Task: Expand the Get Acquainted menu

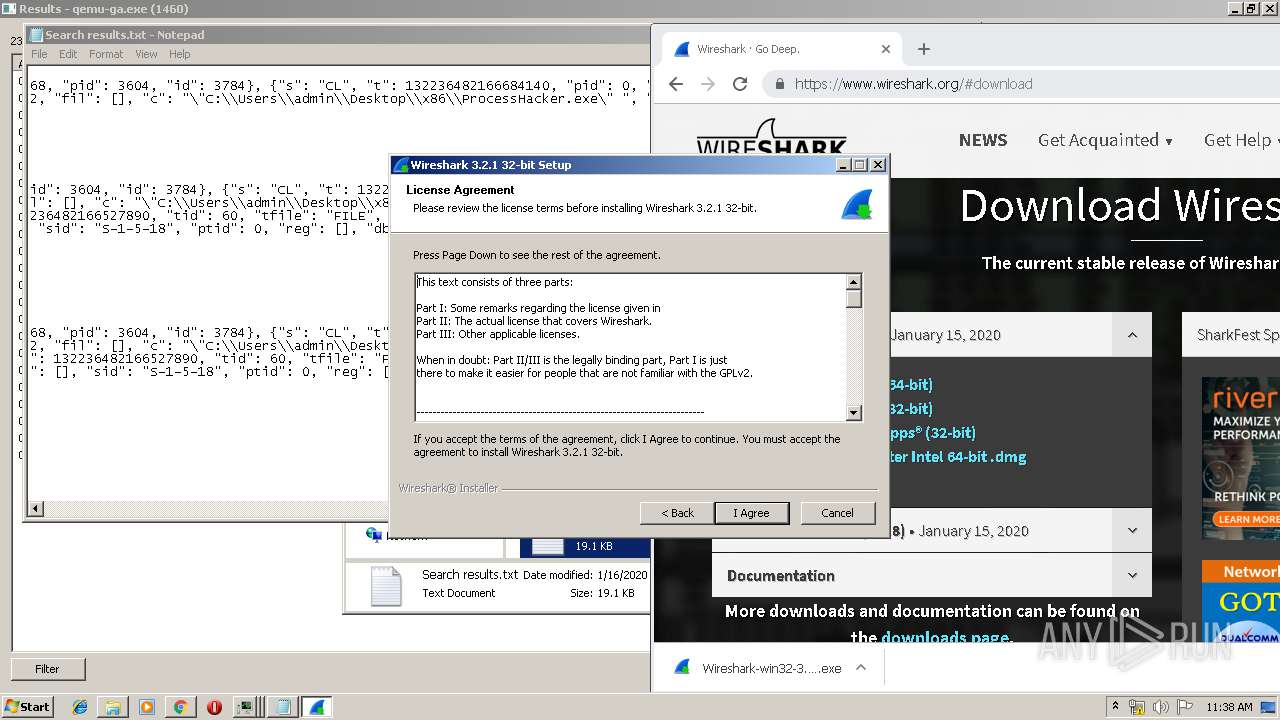Action: coord(1105,140)
